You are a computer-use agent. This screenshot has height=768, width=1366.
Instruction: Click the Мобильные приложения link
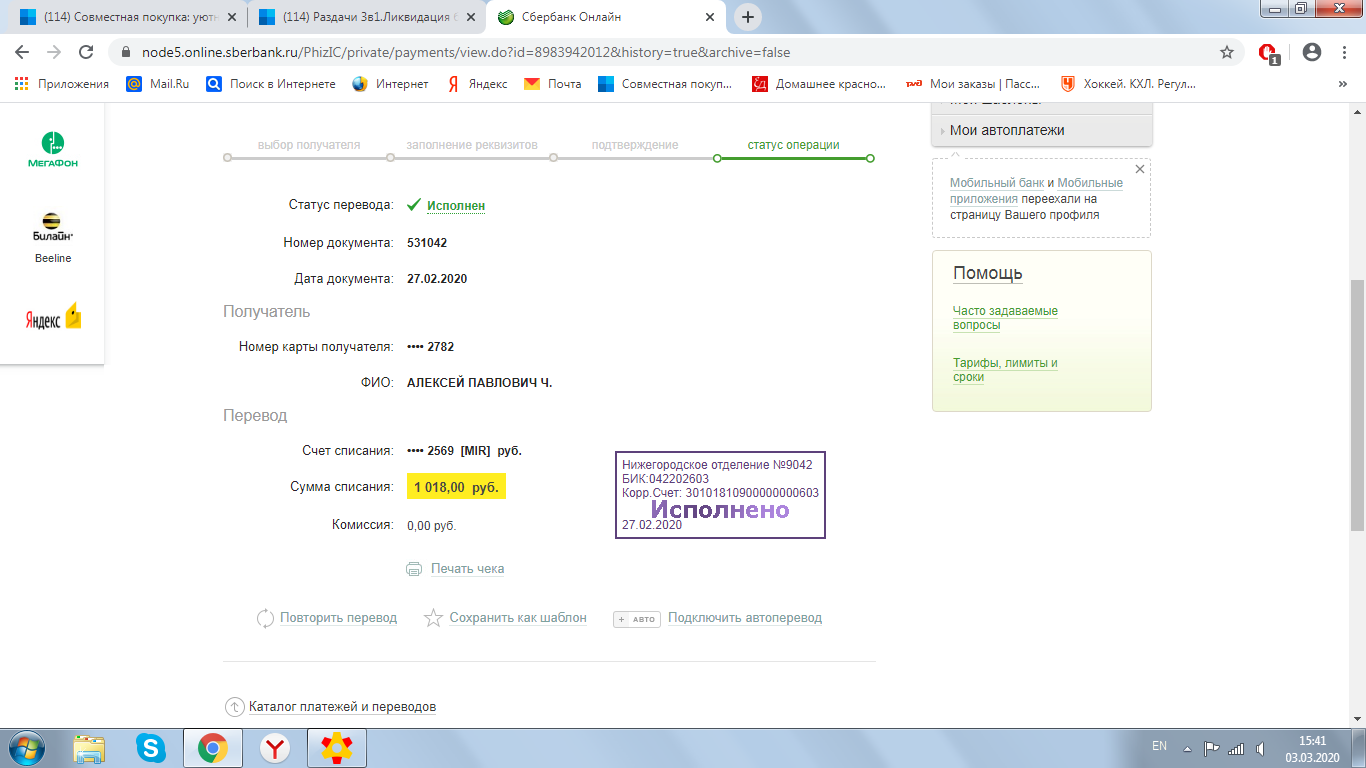1036,191
